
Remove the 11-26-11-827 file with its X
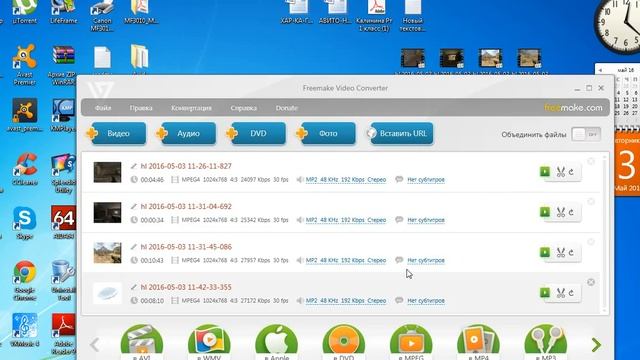click(591, 161)
